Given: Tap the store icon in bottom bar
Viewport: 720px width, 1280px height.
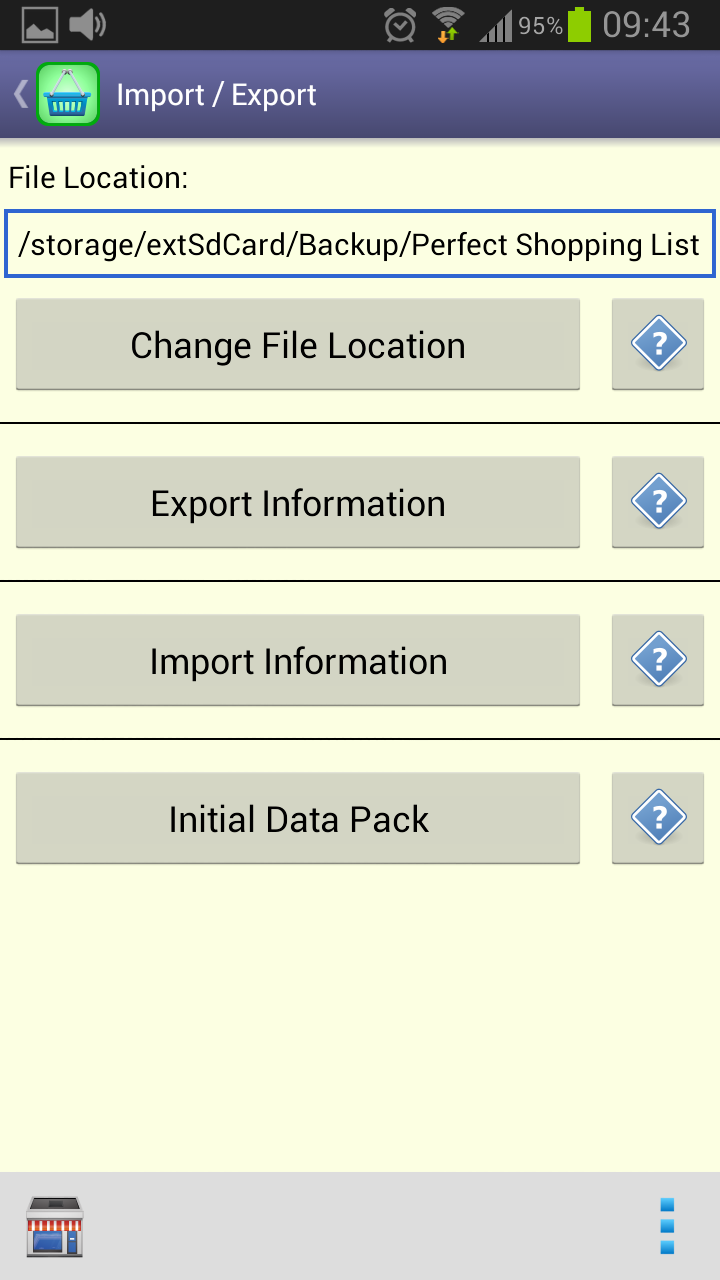Looking at the screenshot, I should 55,1225.
